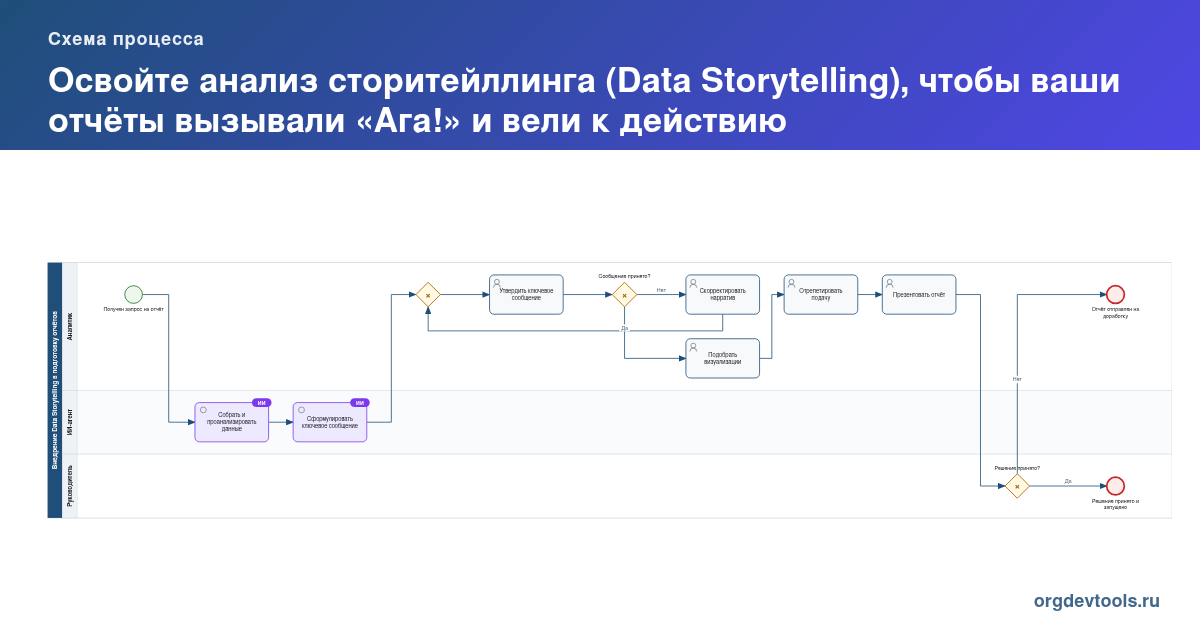The image size is (1200, 630).
Task: Click the ИИ badge on "Собрать и проанализировать данные"
Action: click(261, 403)
